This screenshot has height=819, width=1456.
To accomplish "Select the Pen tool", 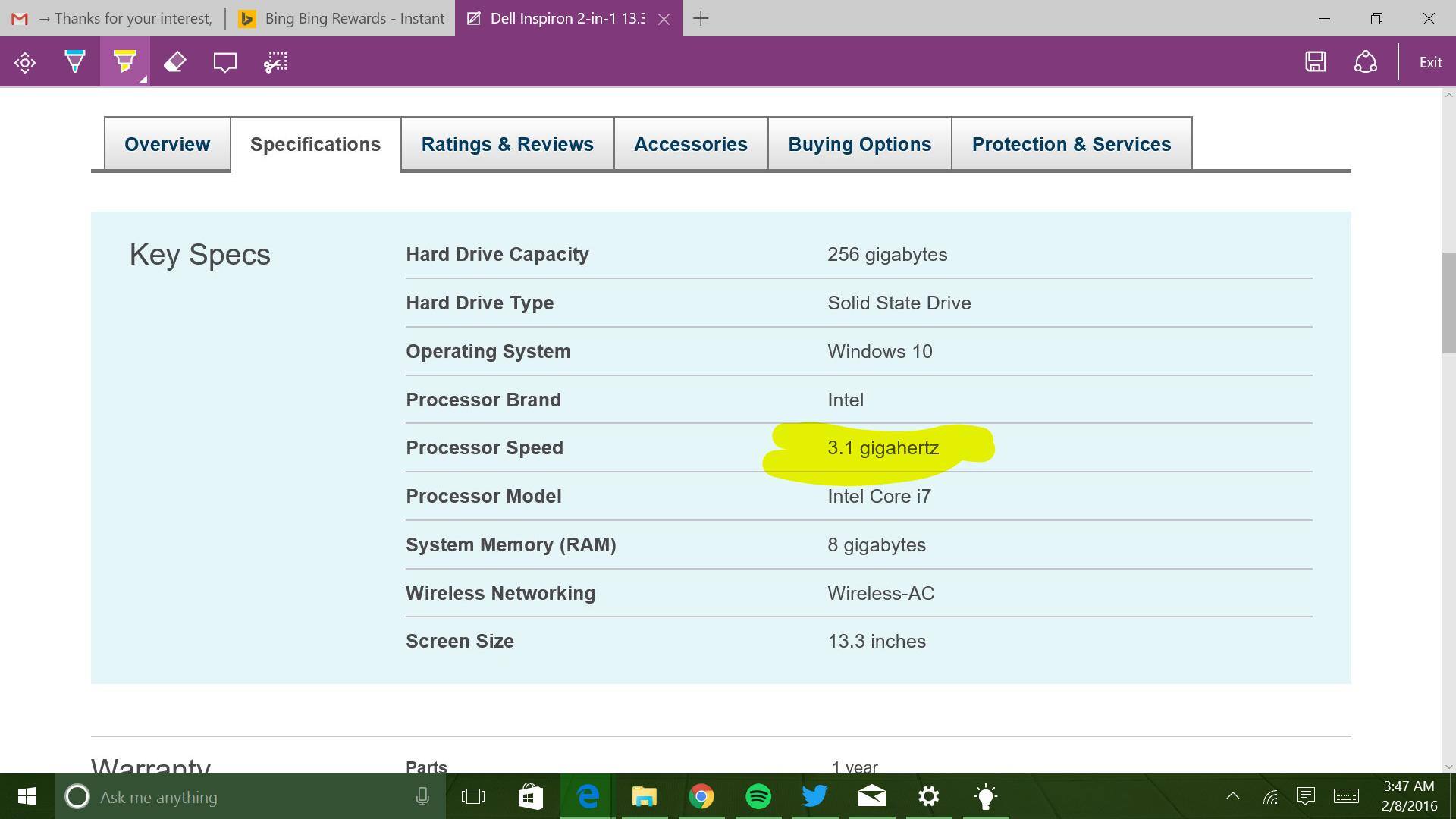I will coord(74,62).
